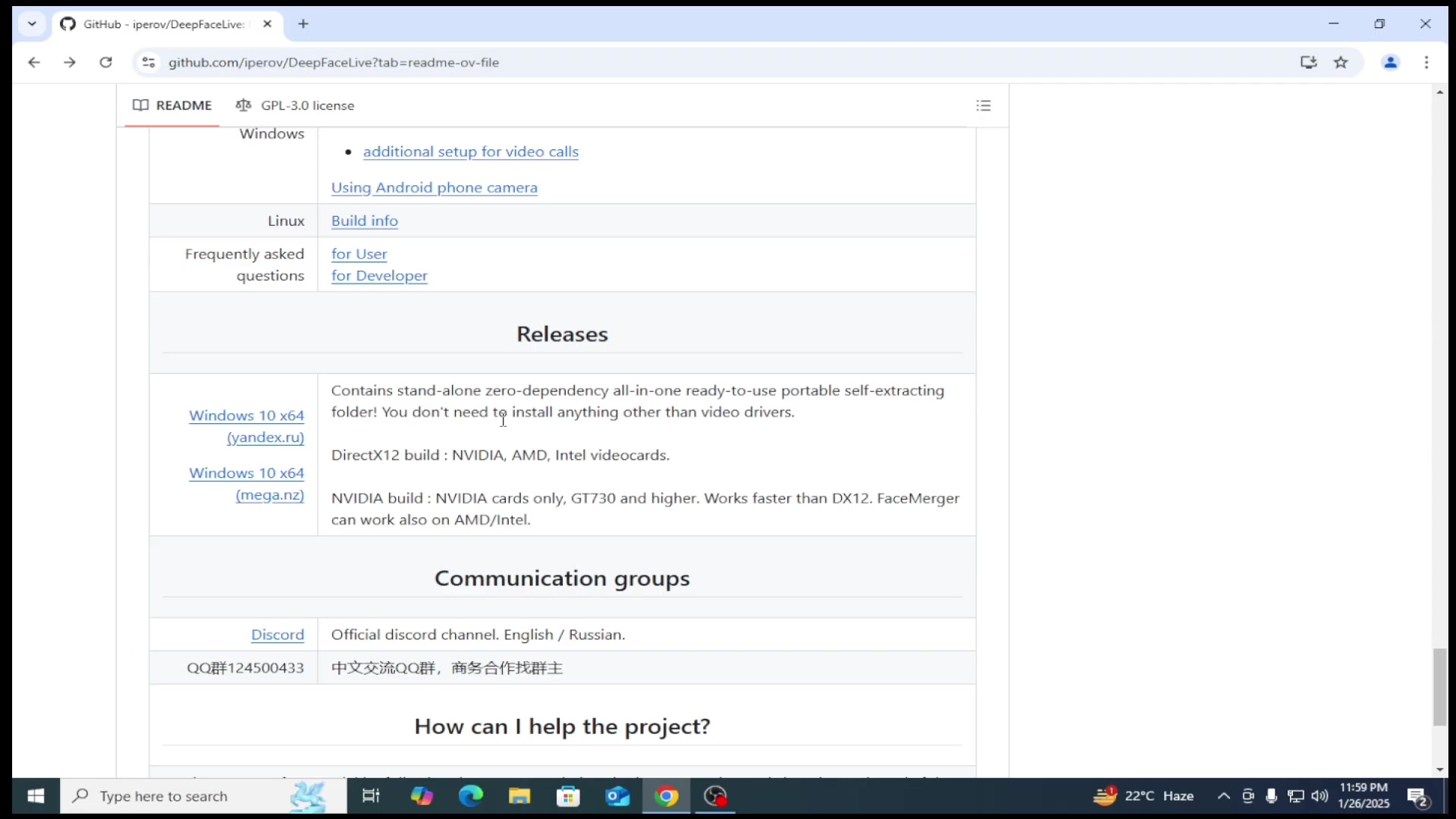Open File Explorer from taskbar

pyautogui.click(x=519, y=796)
